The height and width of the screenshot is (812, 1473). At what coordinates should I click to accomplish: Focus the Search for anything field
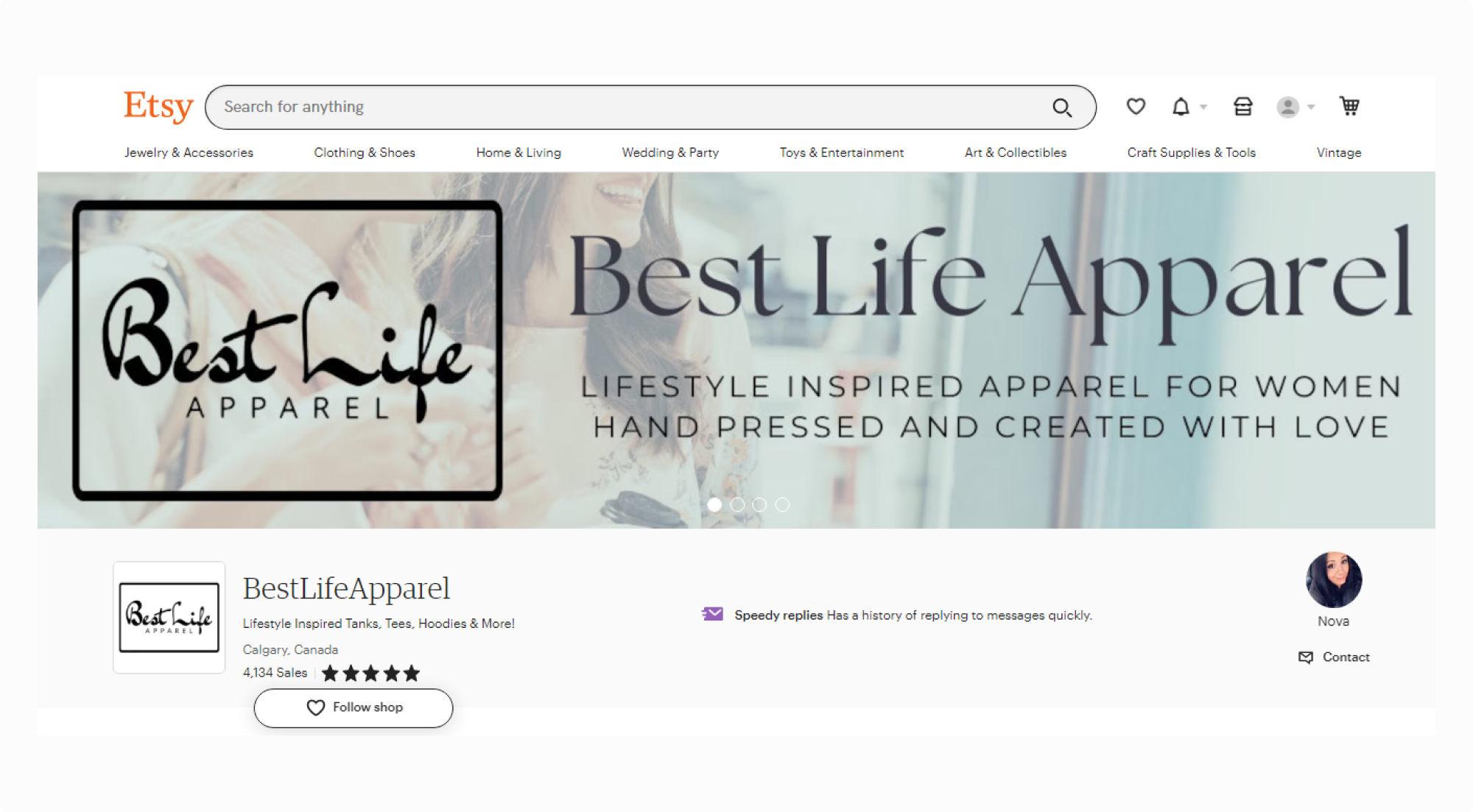pos(650,107)
